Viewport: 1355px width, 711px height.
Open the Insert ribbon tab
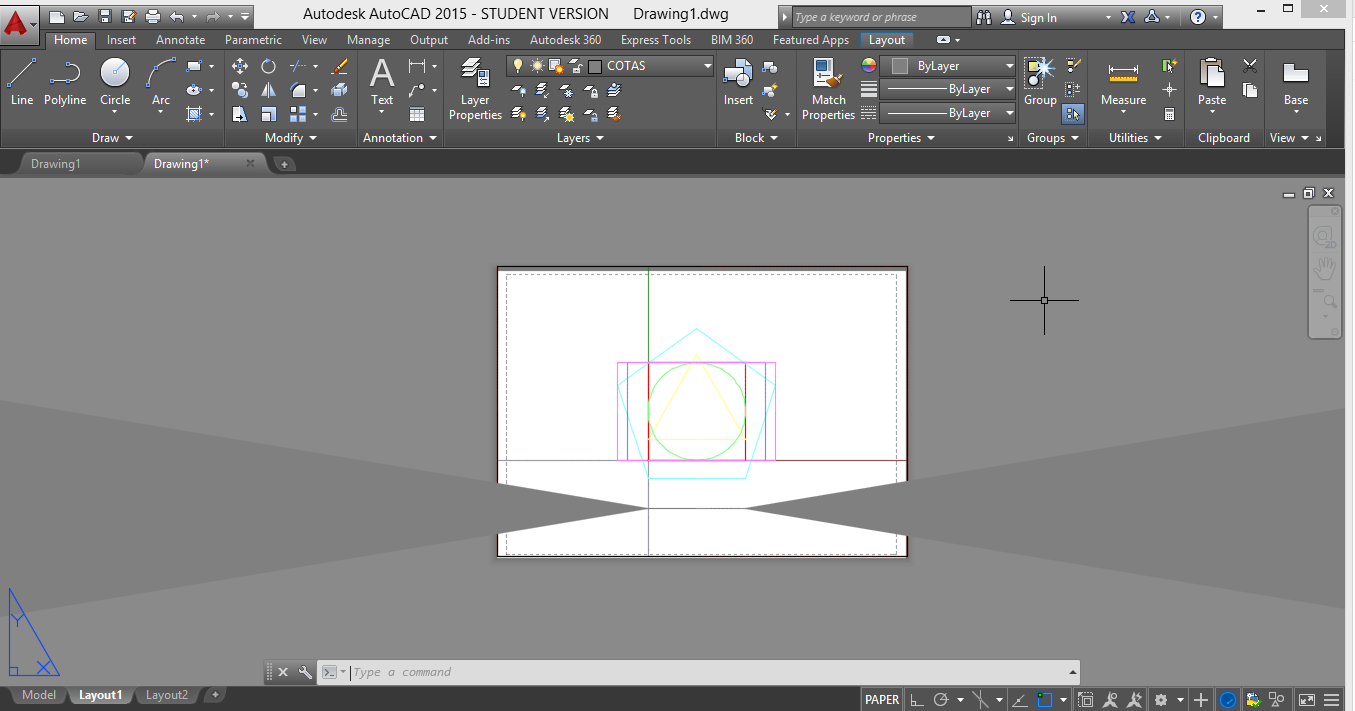[x=122, y=40]
